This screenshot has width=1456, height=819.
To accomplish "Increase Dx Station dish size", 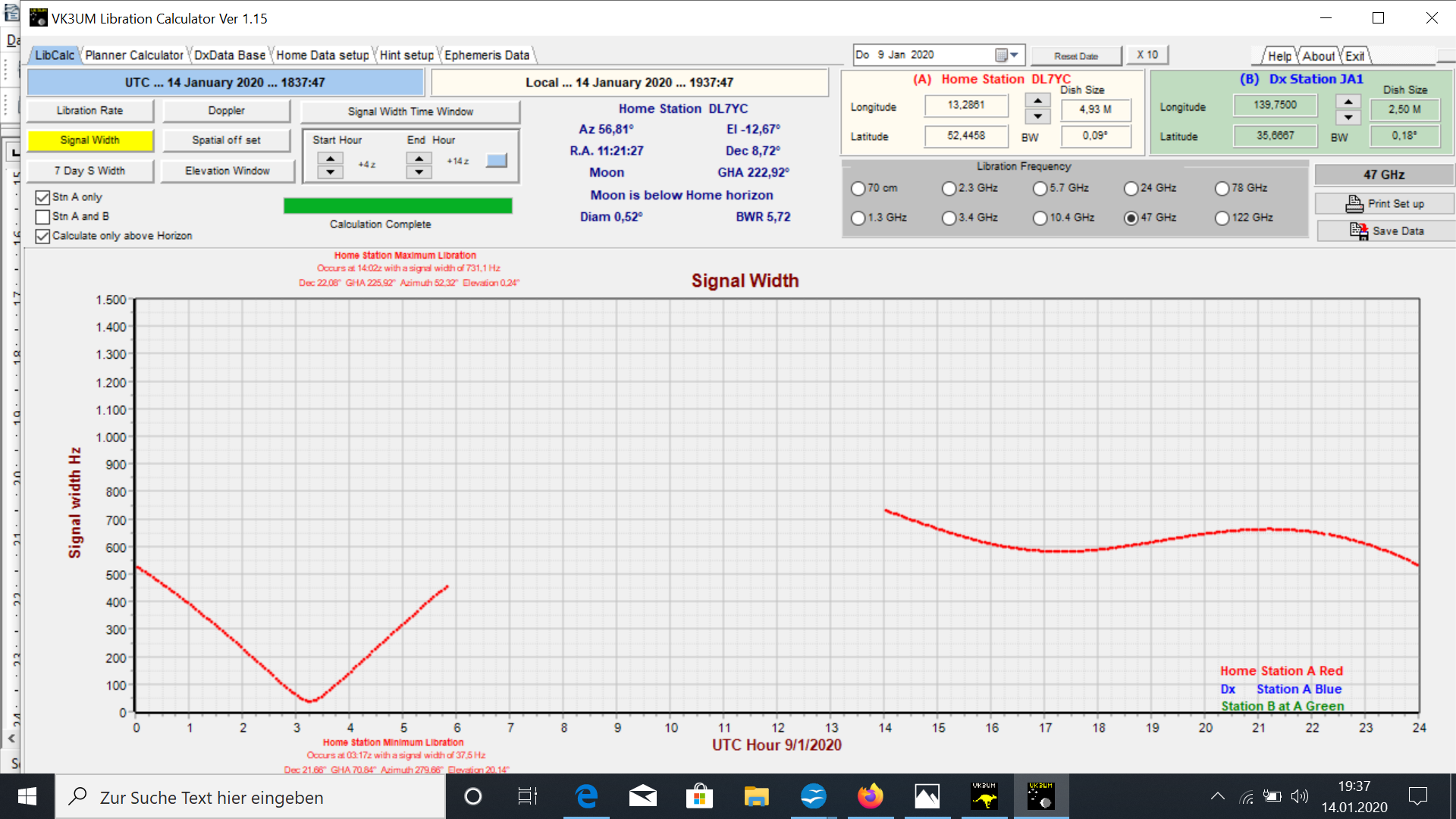I will [1348, 102].
